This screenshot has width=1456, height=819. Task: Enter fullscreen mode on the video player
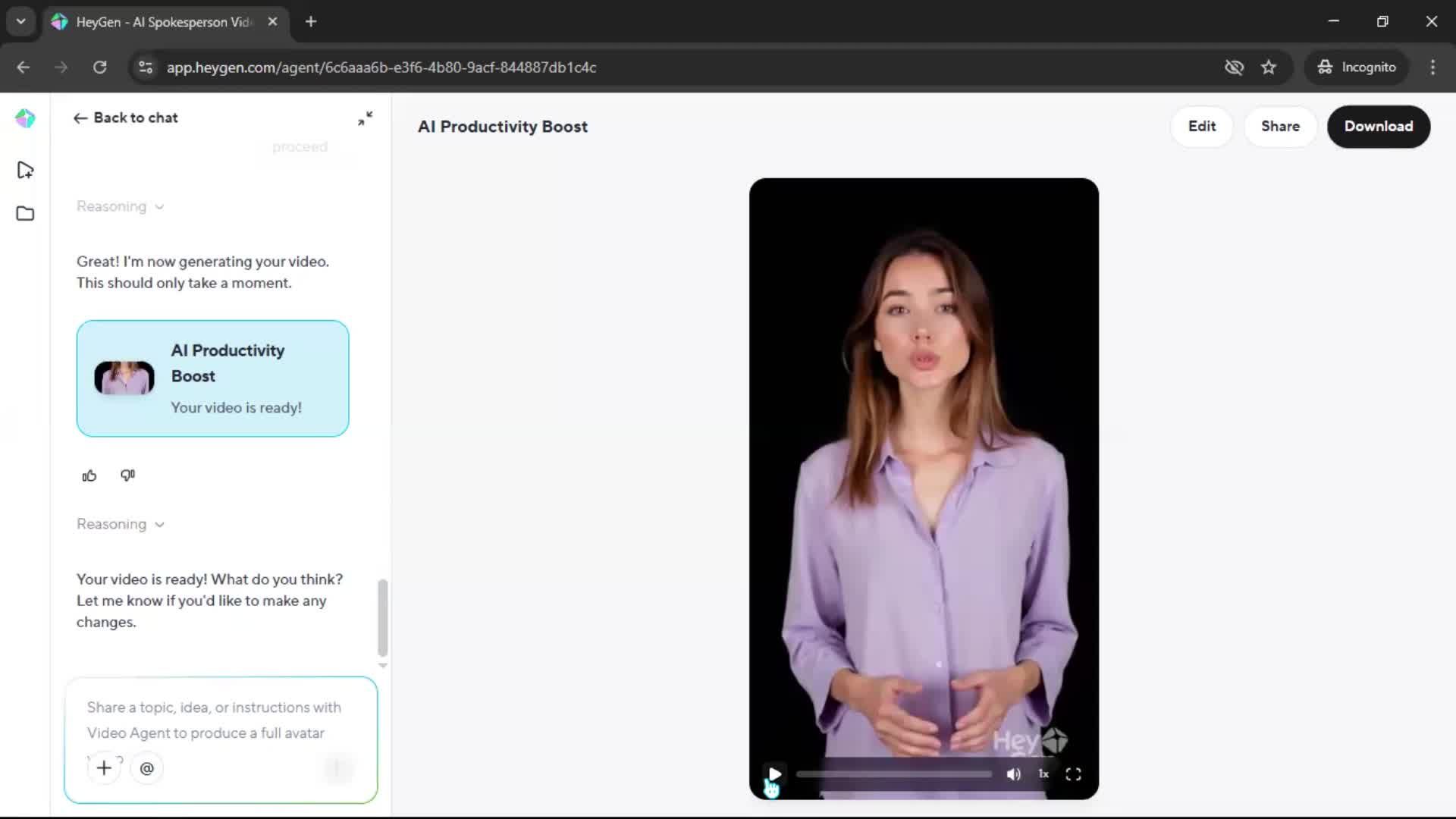[x=1073, y=774]
